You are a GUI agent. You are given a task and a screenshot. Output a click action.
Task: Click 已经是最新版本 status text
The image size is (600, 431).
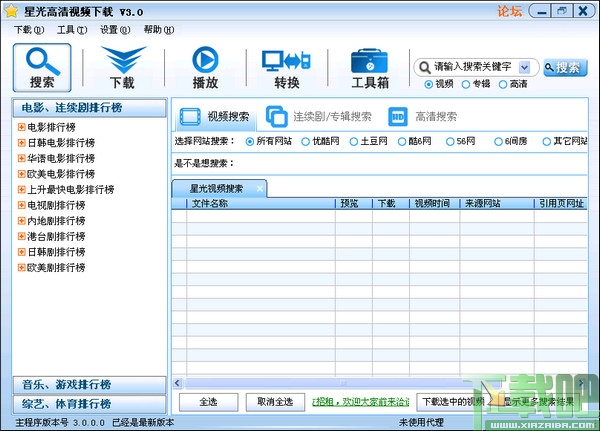(143, 423)
